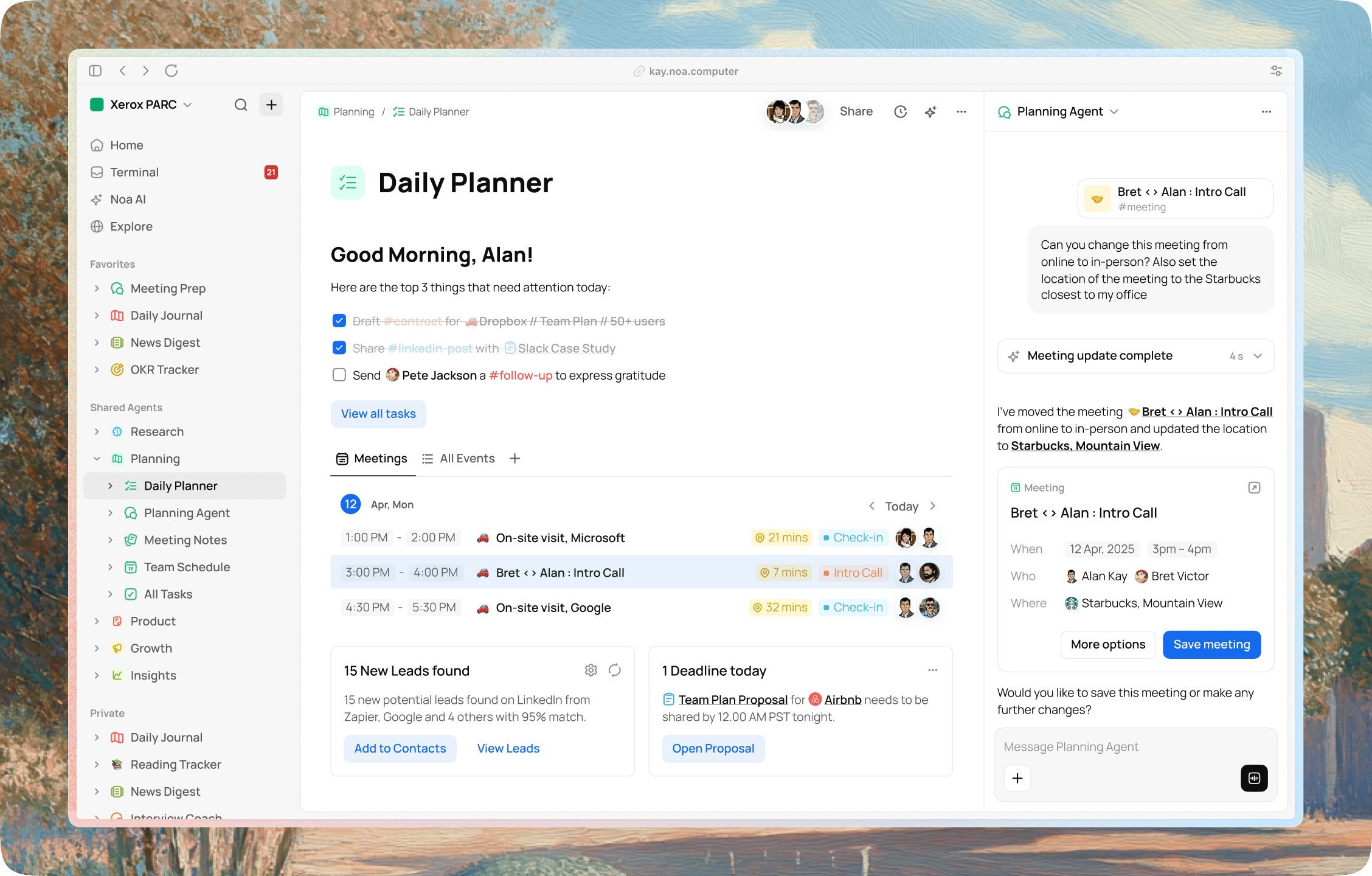Image resolution: width=1372 pixels, height=876 pixels.
Task: Click the Save meeting button
Action: [x=1211, y=644]
